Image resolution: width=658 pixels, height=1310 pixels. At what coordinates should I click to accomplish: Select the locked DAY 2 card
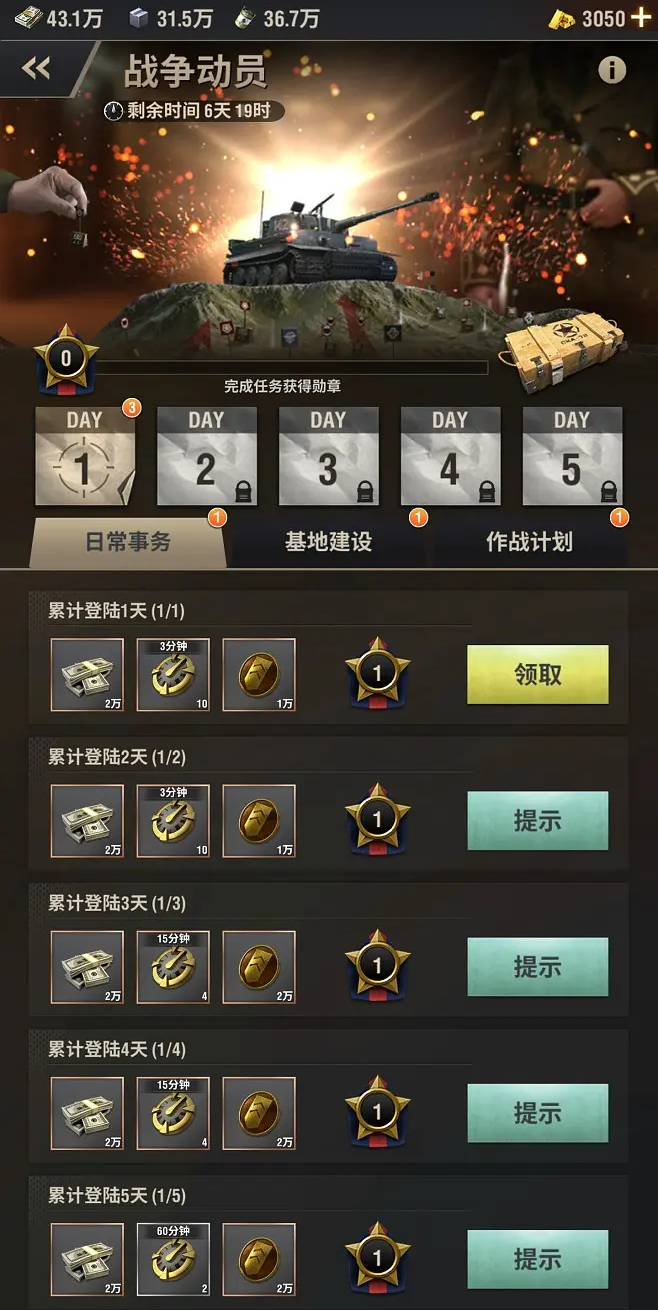206,456
